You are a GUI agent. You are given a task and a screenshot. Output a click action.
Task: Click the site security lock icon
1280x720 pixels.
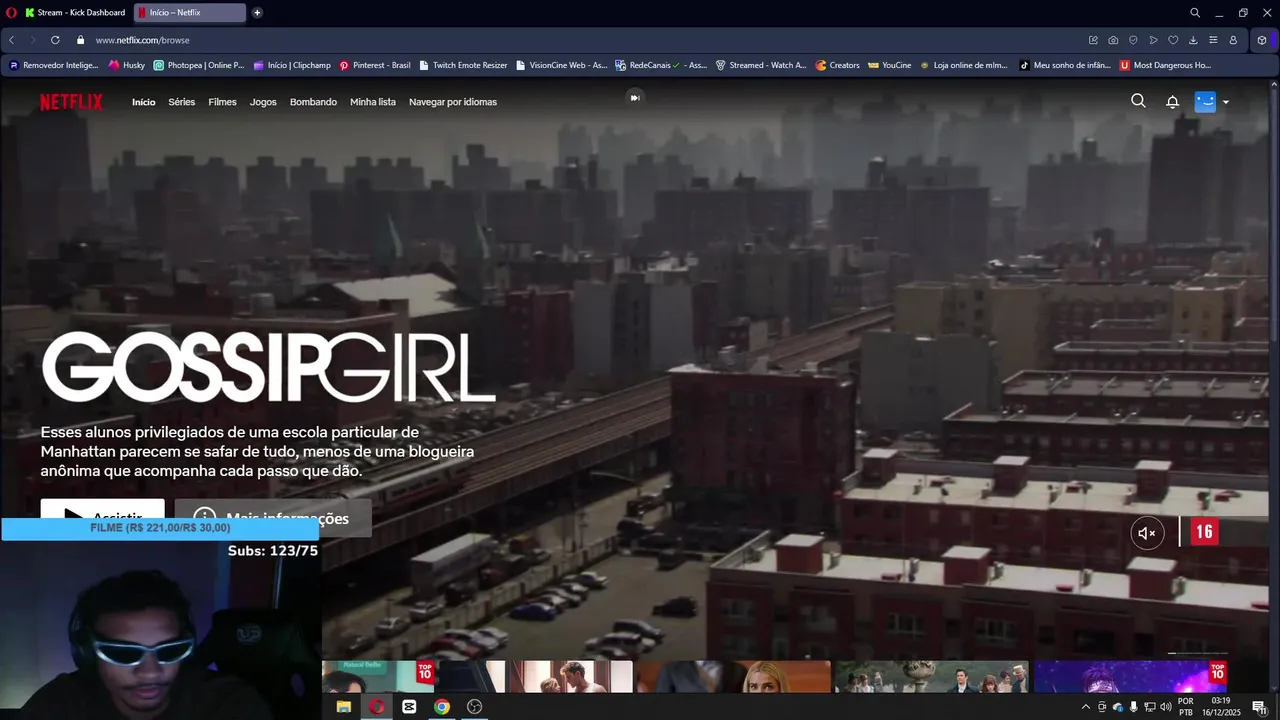coord(80,40)
